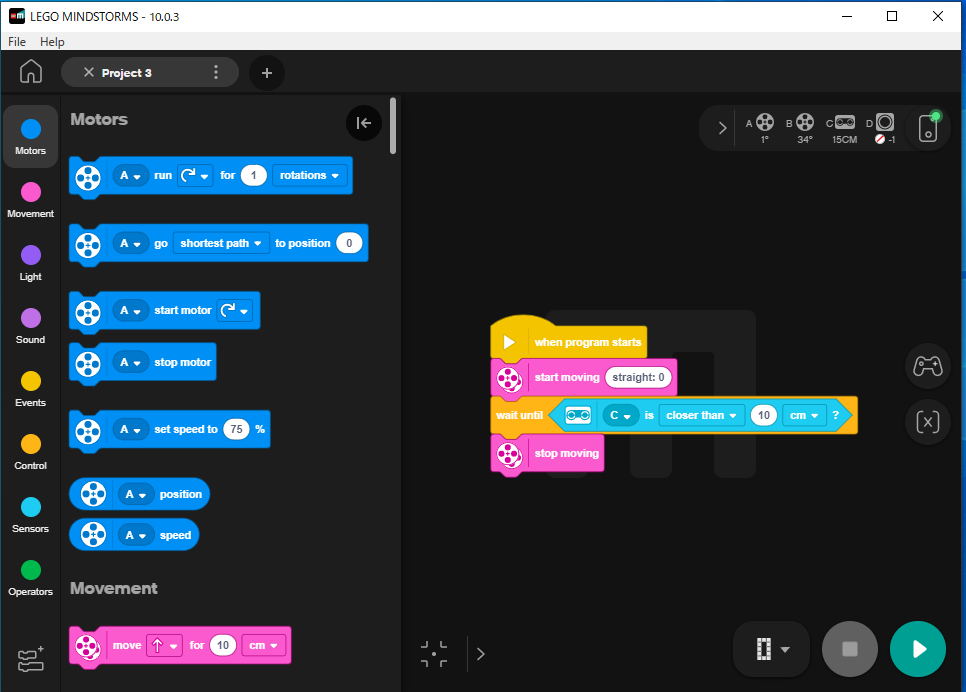Edit the set speed value 75
Screen dimensions: 966x692
(237, 429)
